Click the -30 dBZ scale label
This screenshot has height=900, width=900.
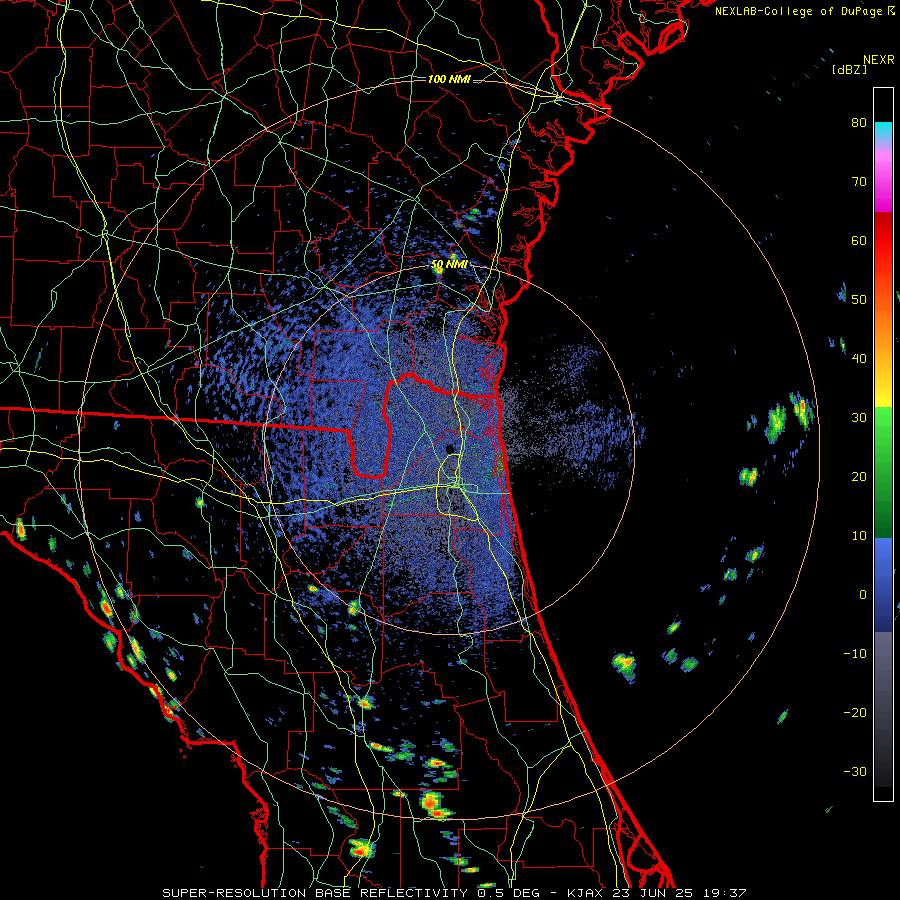coord(855,772)
